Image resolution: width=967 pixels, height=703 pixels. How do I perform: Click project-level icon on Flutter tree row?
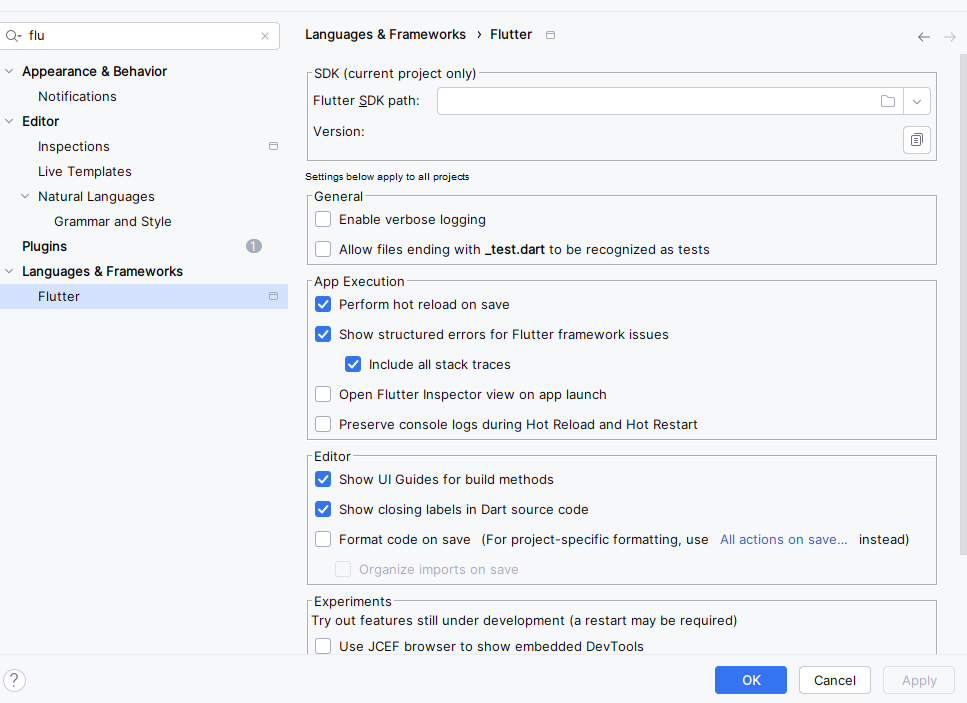click(273, 296)
